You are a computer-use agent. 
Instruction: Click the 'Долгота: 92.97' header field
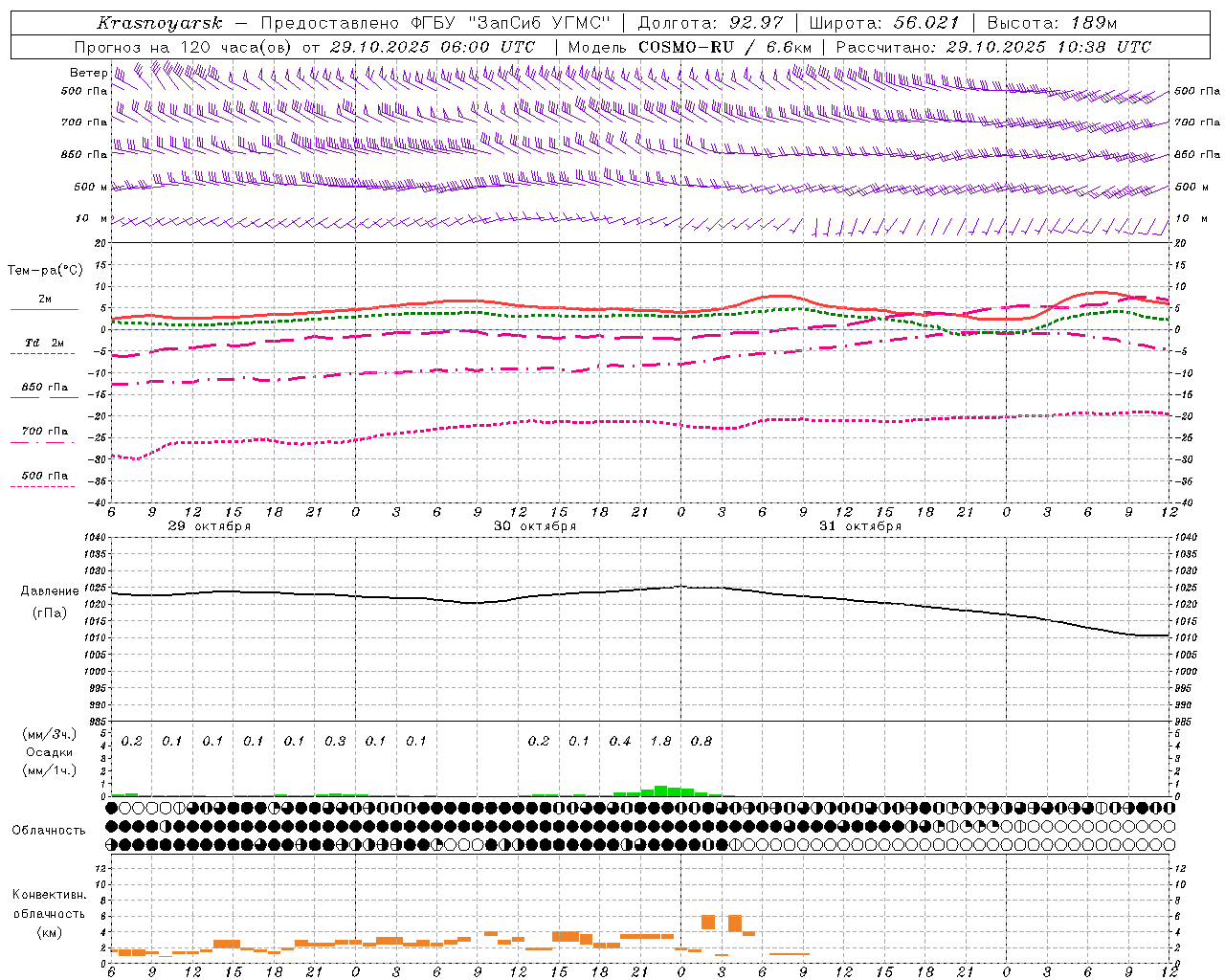pyautogui.click(x=710, y=23)
